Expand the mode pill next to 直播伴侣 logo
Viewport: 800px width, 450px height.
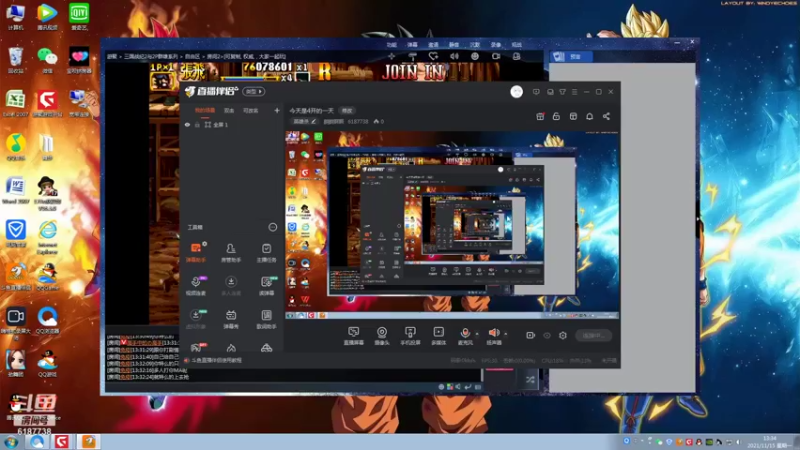(x=254, y=91)
